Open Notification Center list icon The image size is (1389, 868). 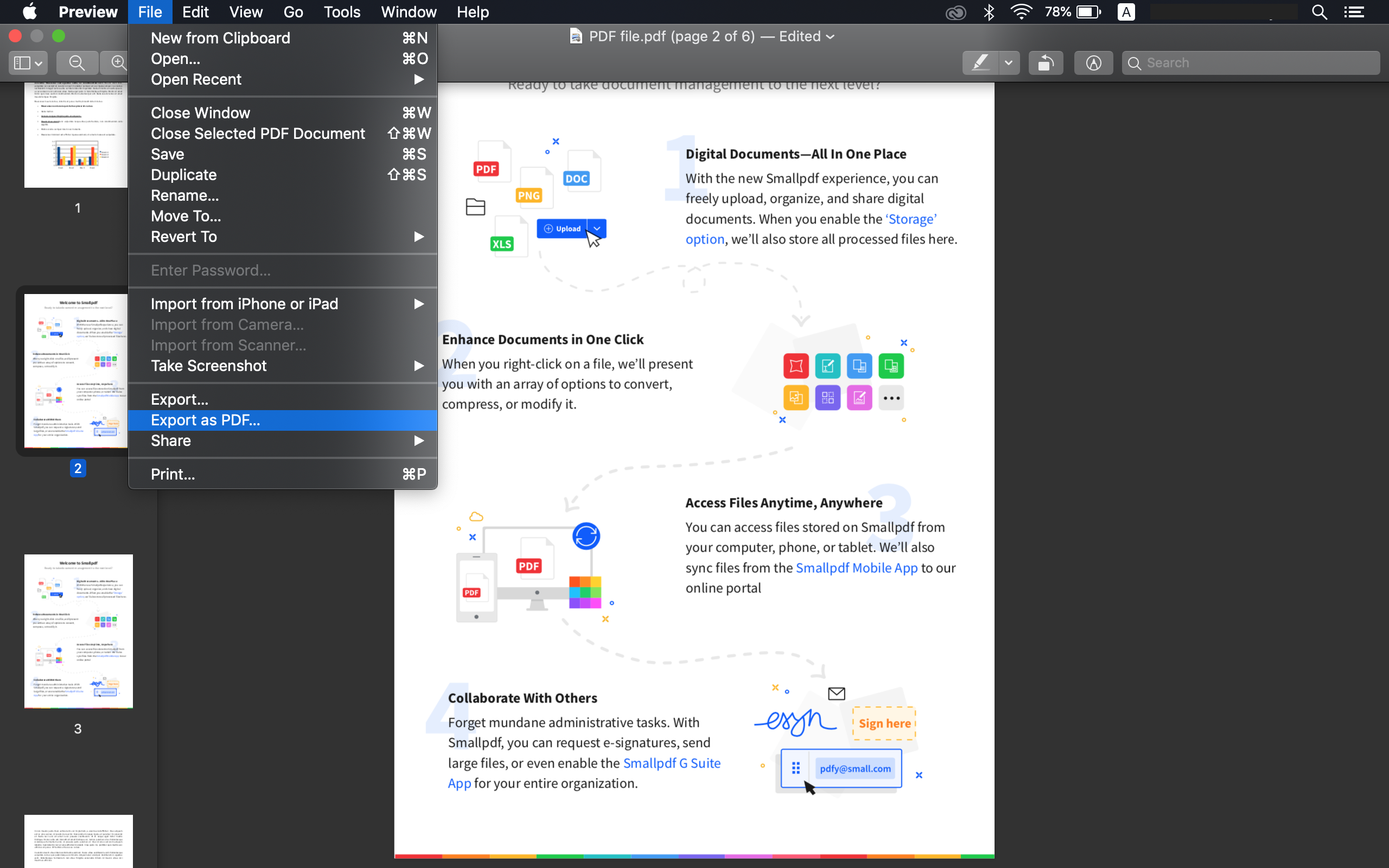coord(1354,12)
